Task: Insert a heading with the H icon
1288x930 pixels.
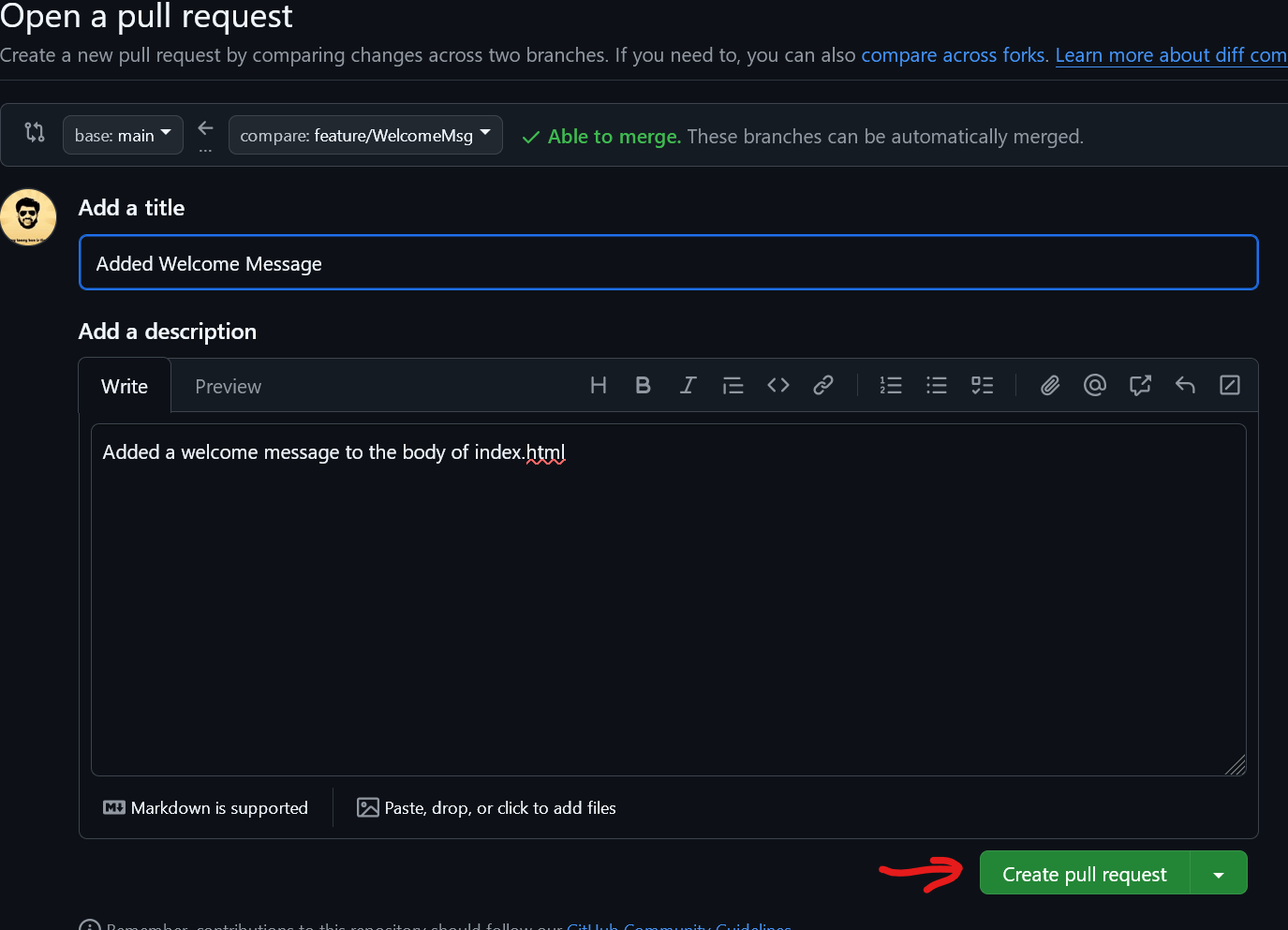Action: pyautogui.click(x=599, y=385)
